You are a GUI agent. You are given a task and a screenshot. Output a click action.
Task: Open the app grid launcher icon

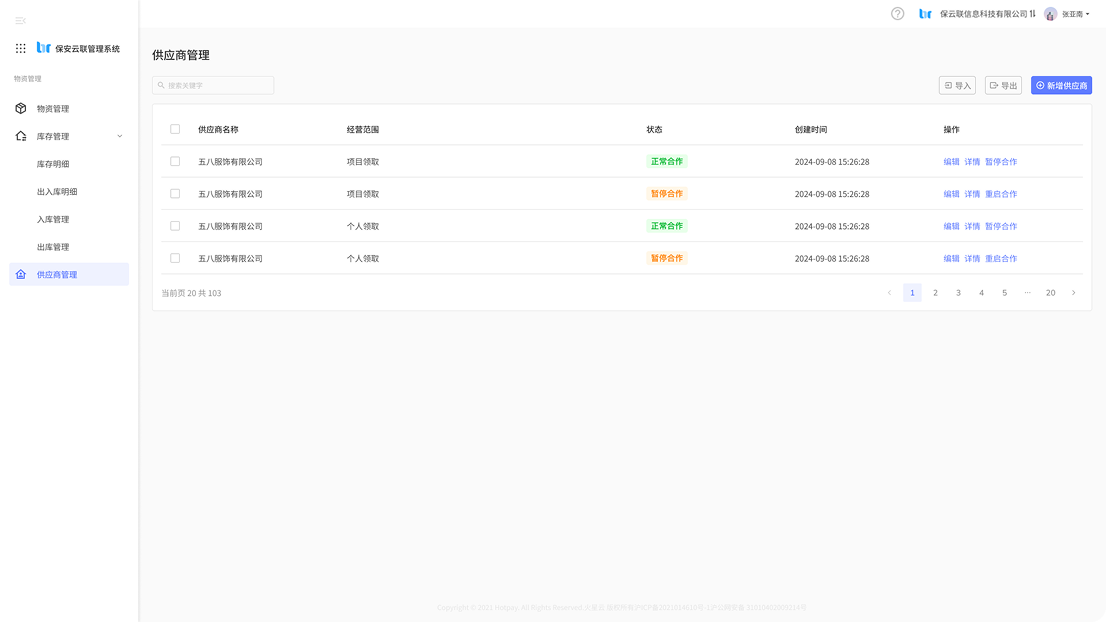(21, 48)
